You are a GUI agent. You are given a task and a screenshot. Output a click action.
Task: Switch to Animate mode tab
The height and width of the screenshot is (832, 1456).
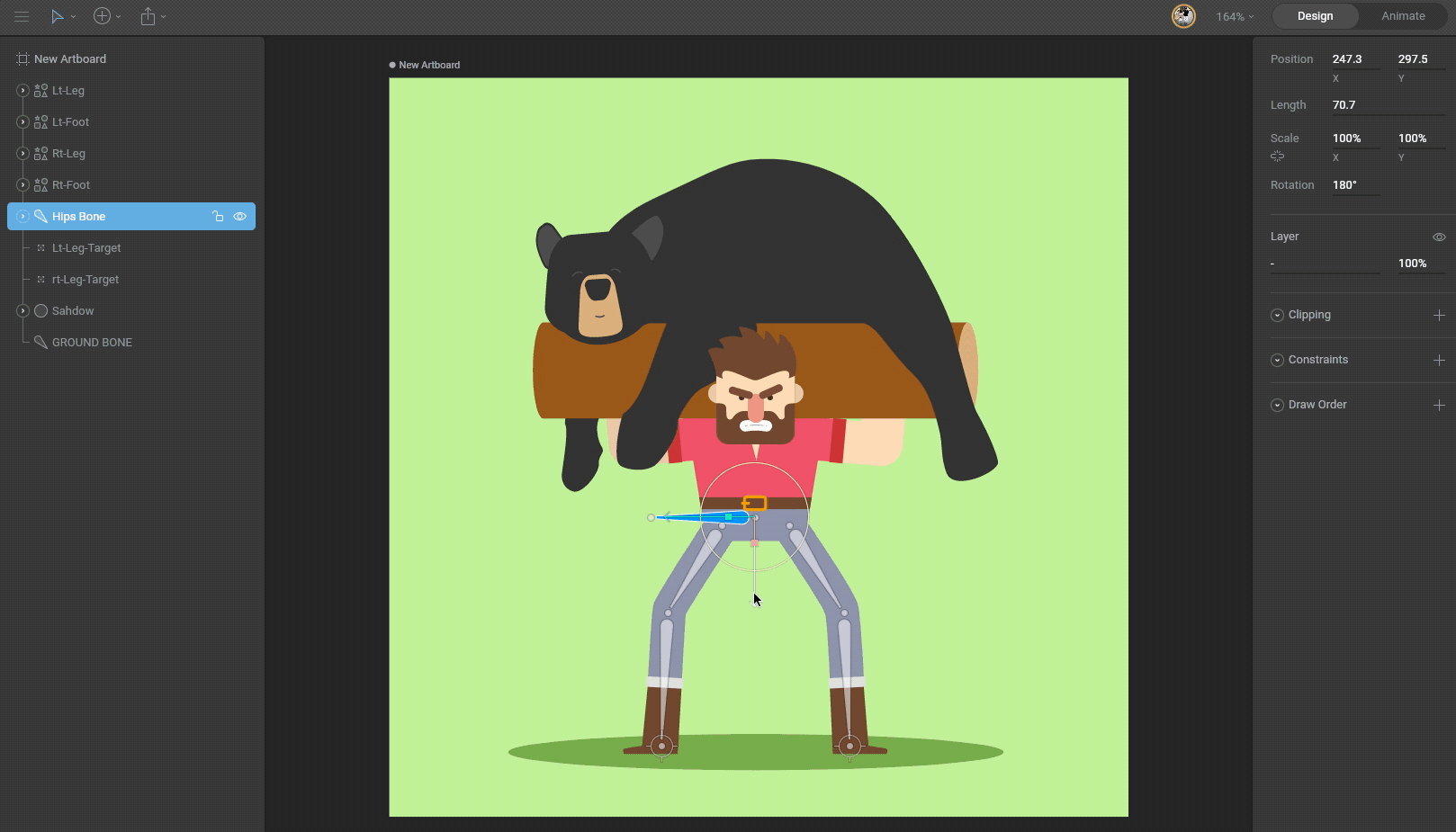(x=1403, y=16)
